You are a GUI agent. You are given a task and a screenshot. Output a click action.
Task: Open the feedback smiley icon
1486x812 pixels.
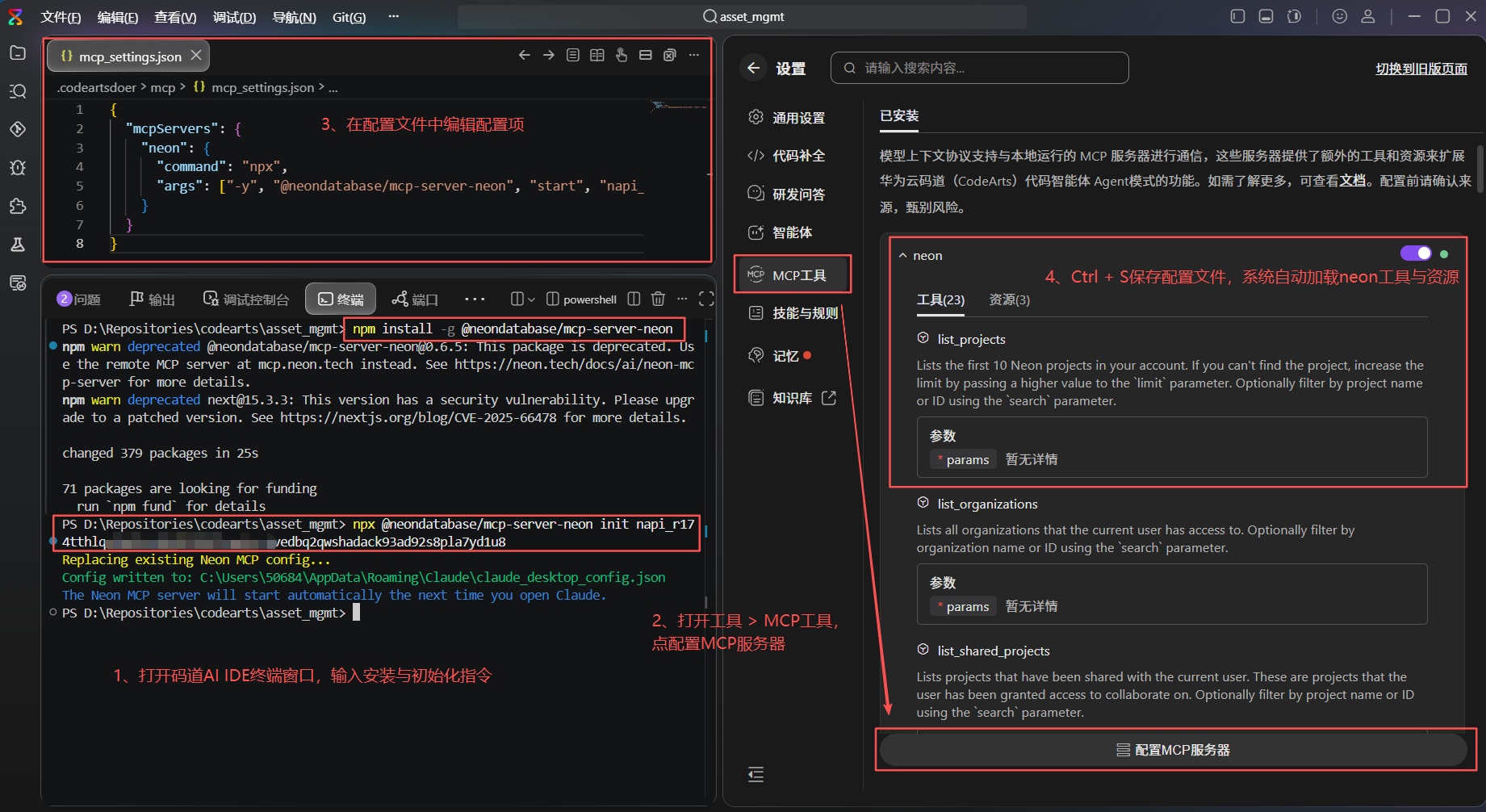pyautogui.click(x=1340, y=16)
